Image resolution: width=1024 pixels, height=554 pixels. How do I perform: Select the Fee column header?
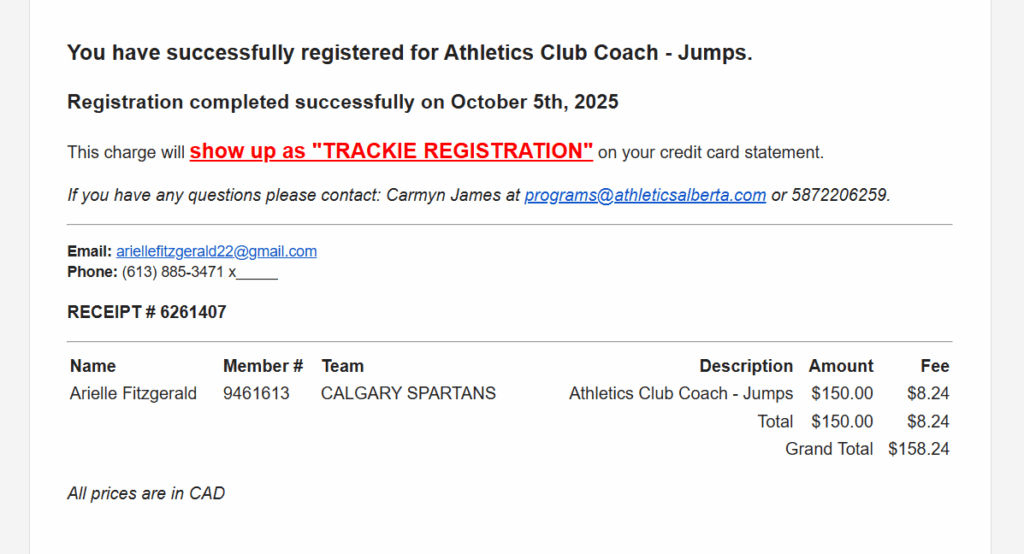click(934, 366)
